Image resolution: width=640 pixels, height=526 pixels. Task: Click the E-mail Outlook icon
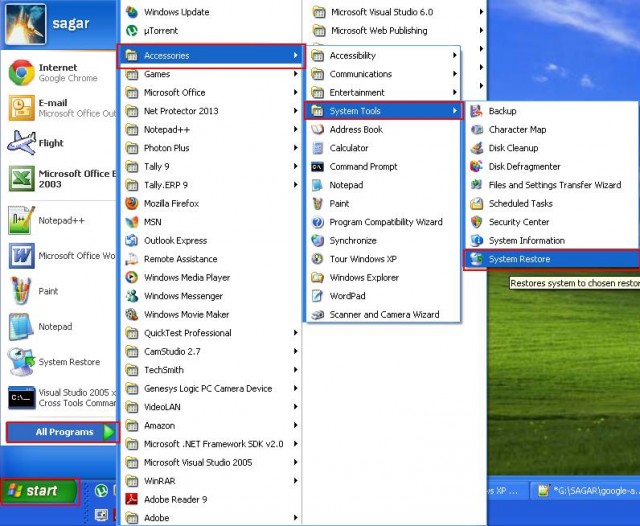point(21,108)
